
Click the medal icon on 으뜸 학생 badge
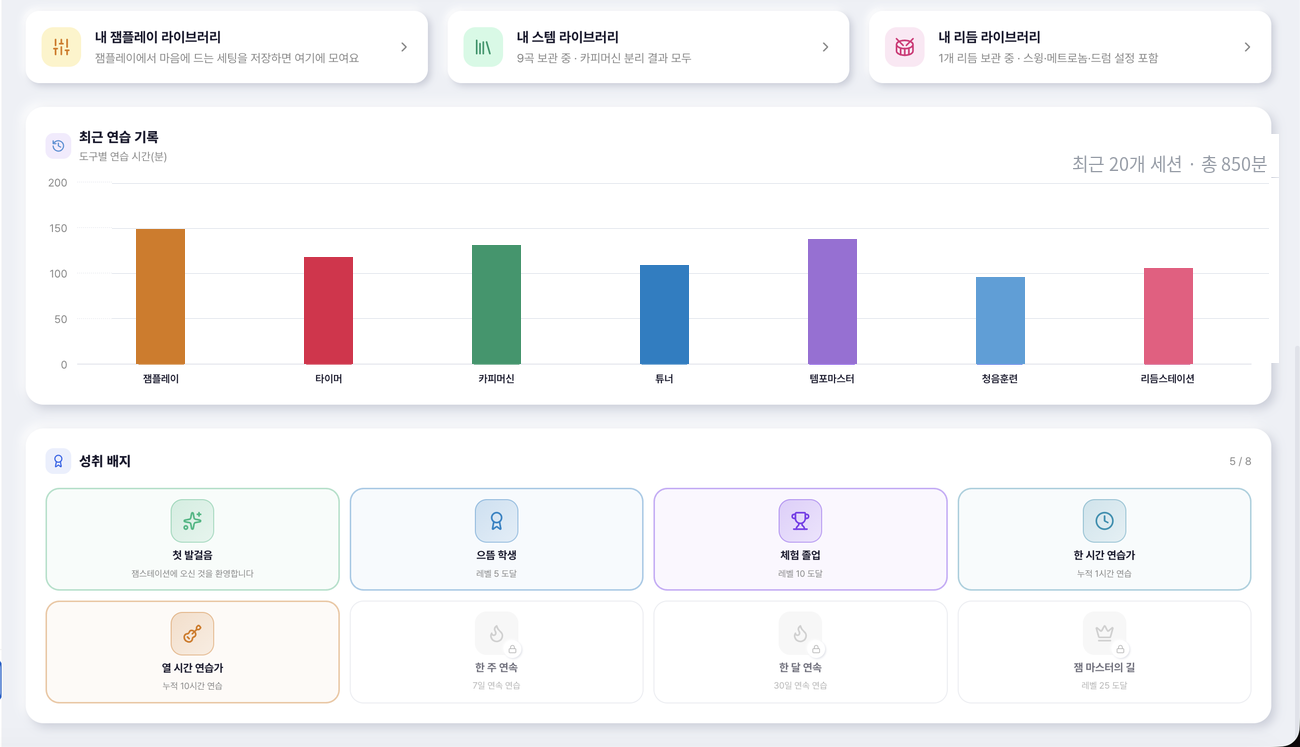click(496, 521)
